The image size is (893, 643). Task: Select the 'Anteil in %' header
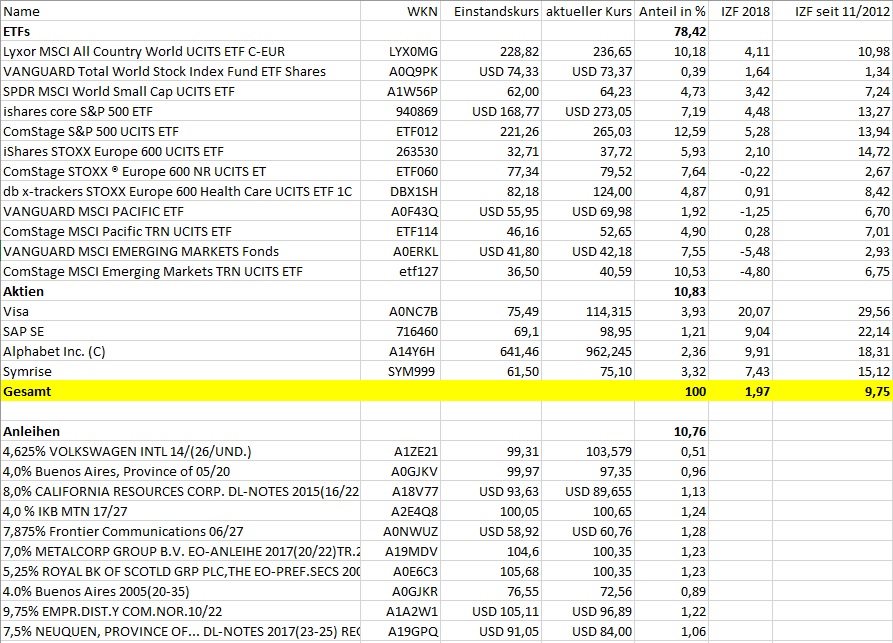tap(671, 11)
